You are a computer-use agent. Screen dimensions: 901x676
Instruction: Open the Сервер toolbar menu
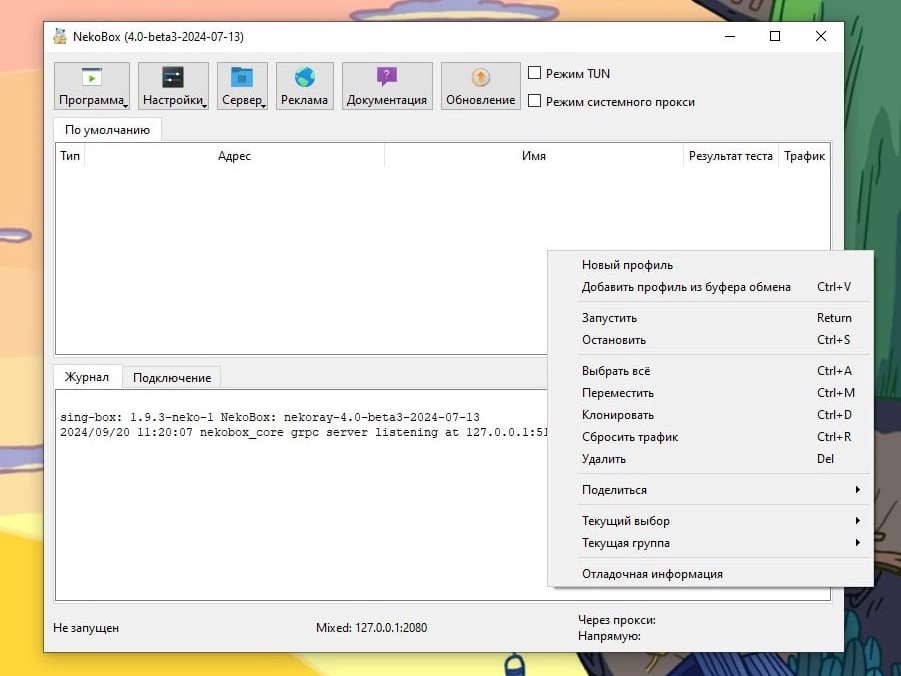click(242, 86)
